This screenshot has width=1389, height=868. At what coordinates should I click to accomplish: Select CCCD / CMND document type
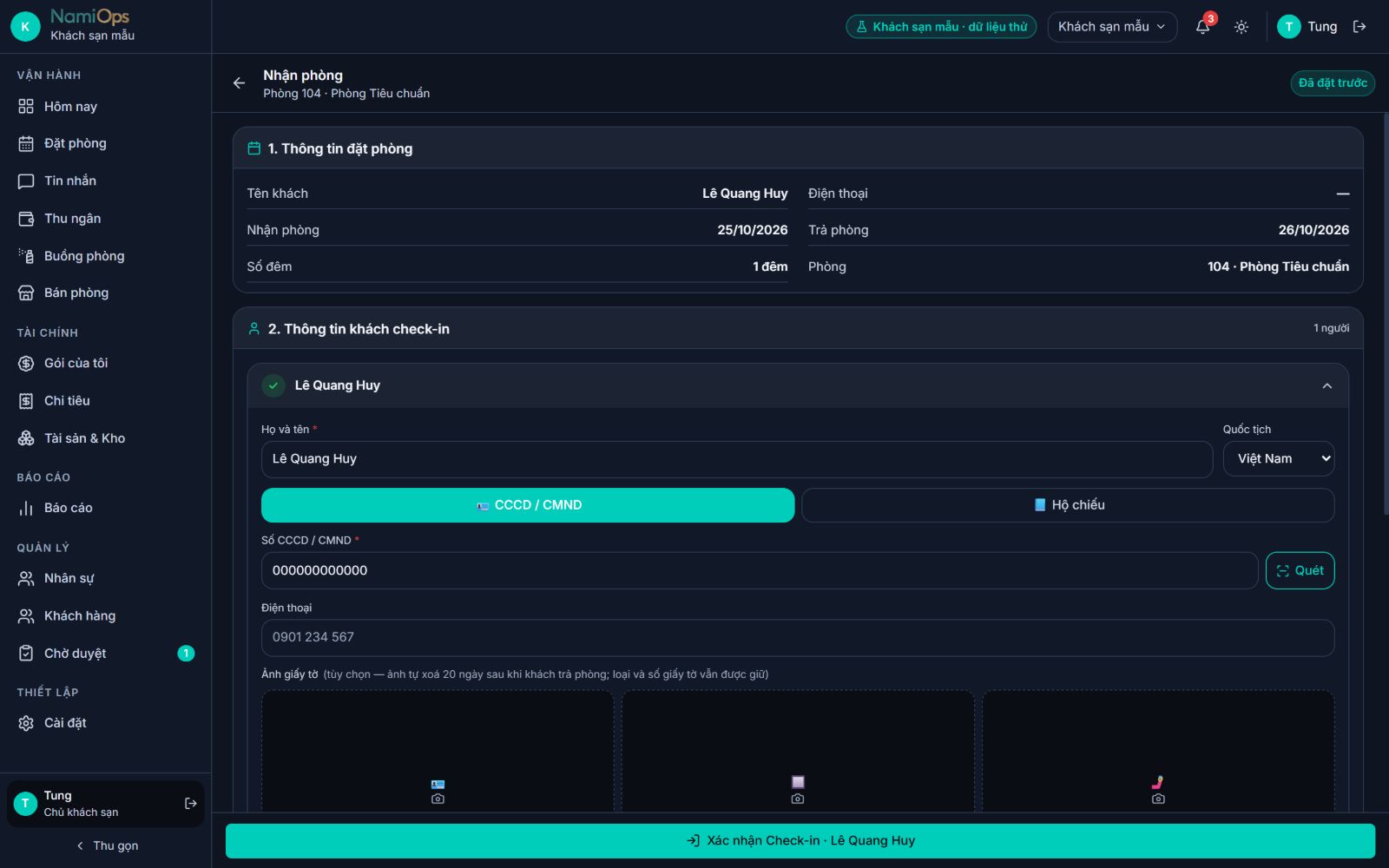tap(528, 505)
